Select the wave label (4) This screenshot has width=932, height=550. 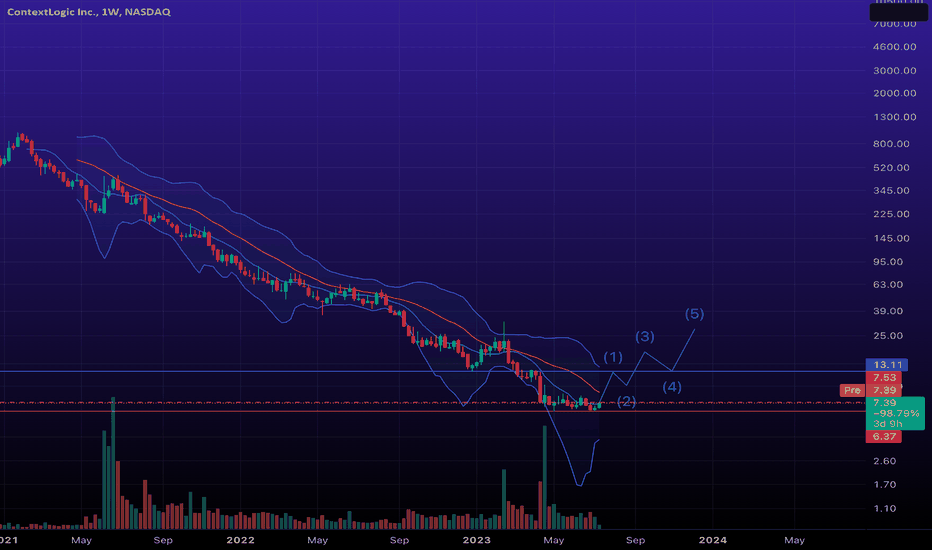(672, 387)
